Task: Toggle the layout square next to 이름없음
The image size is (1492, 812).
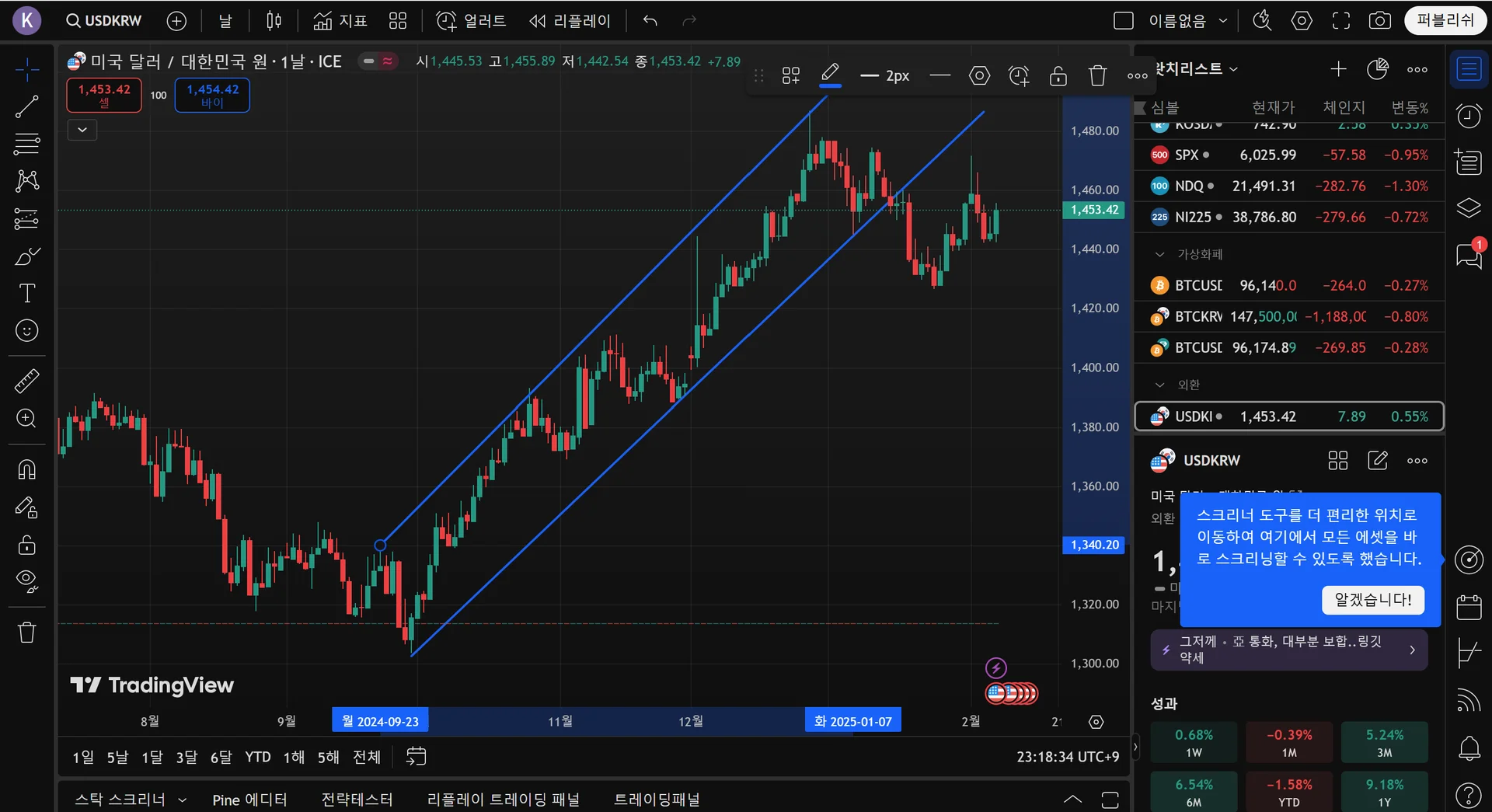Action: pos(1124,21)
